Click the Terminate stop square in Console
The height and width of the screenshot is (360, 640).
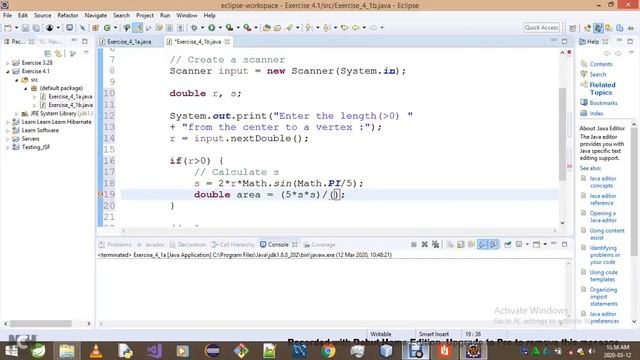[x=413, y=244]
